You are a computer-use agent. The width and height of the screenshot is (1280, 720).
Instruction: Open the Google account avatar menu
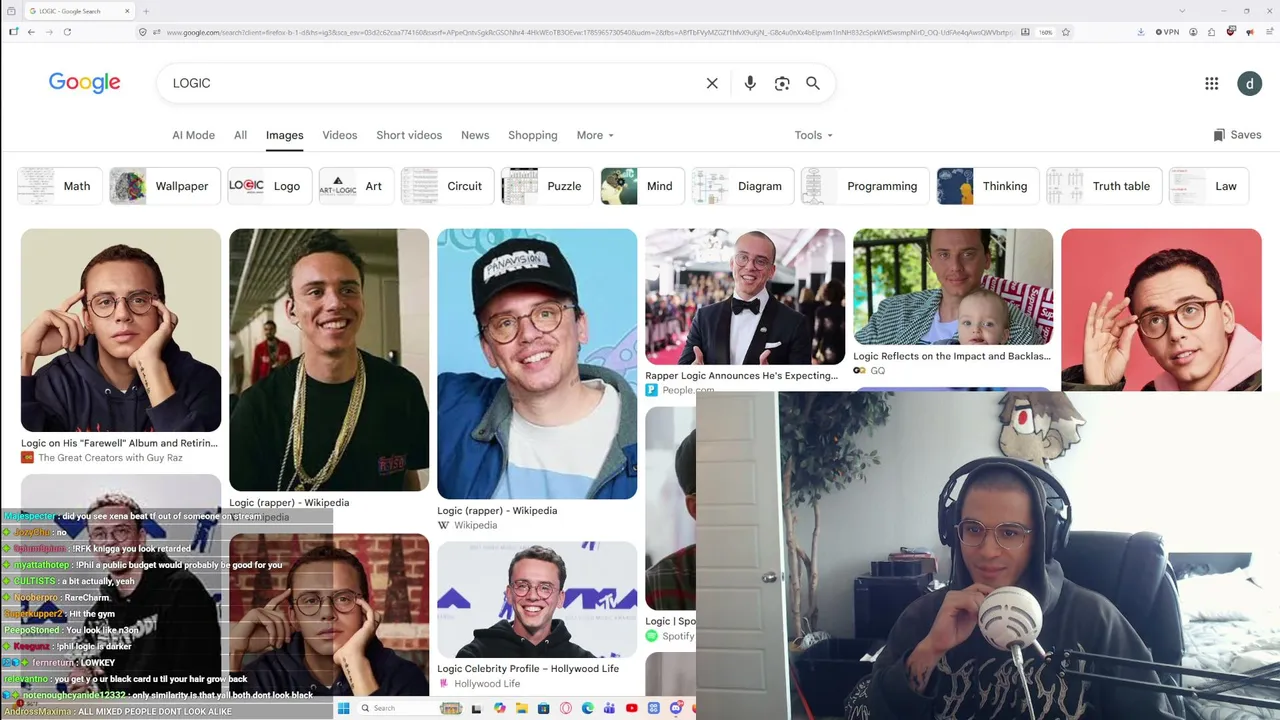point(1249,84)
